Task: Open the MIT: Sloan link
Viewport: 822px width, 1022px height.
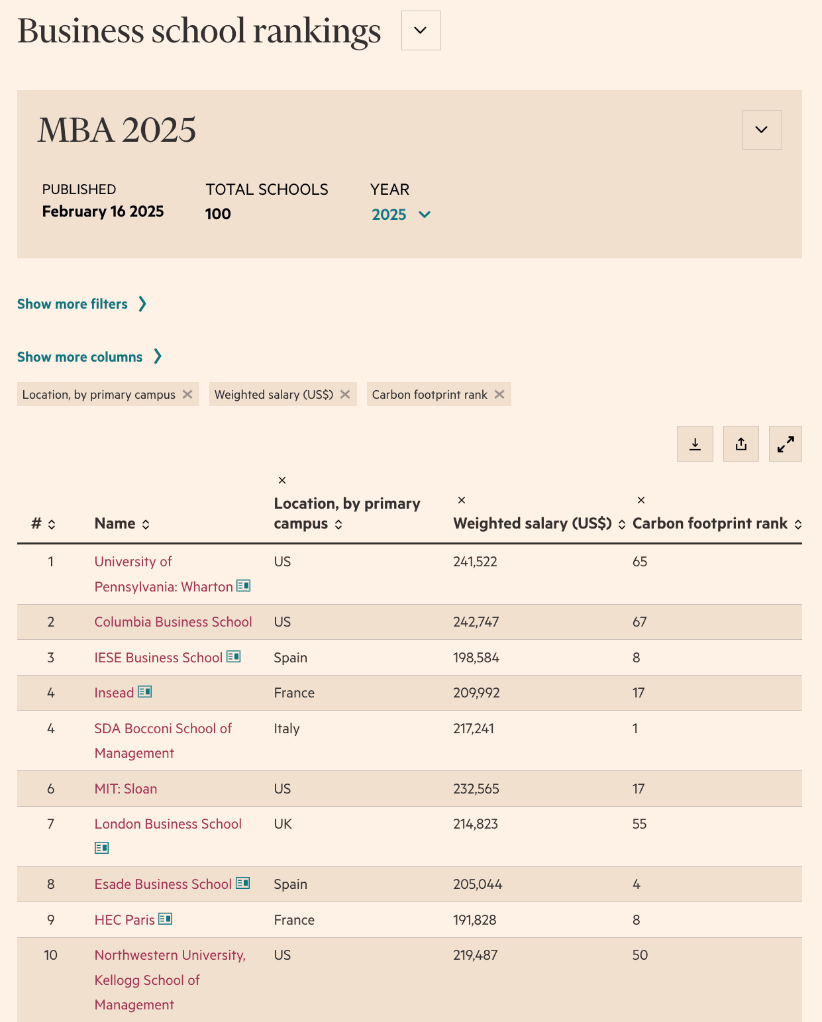Action: [125, 789]
